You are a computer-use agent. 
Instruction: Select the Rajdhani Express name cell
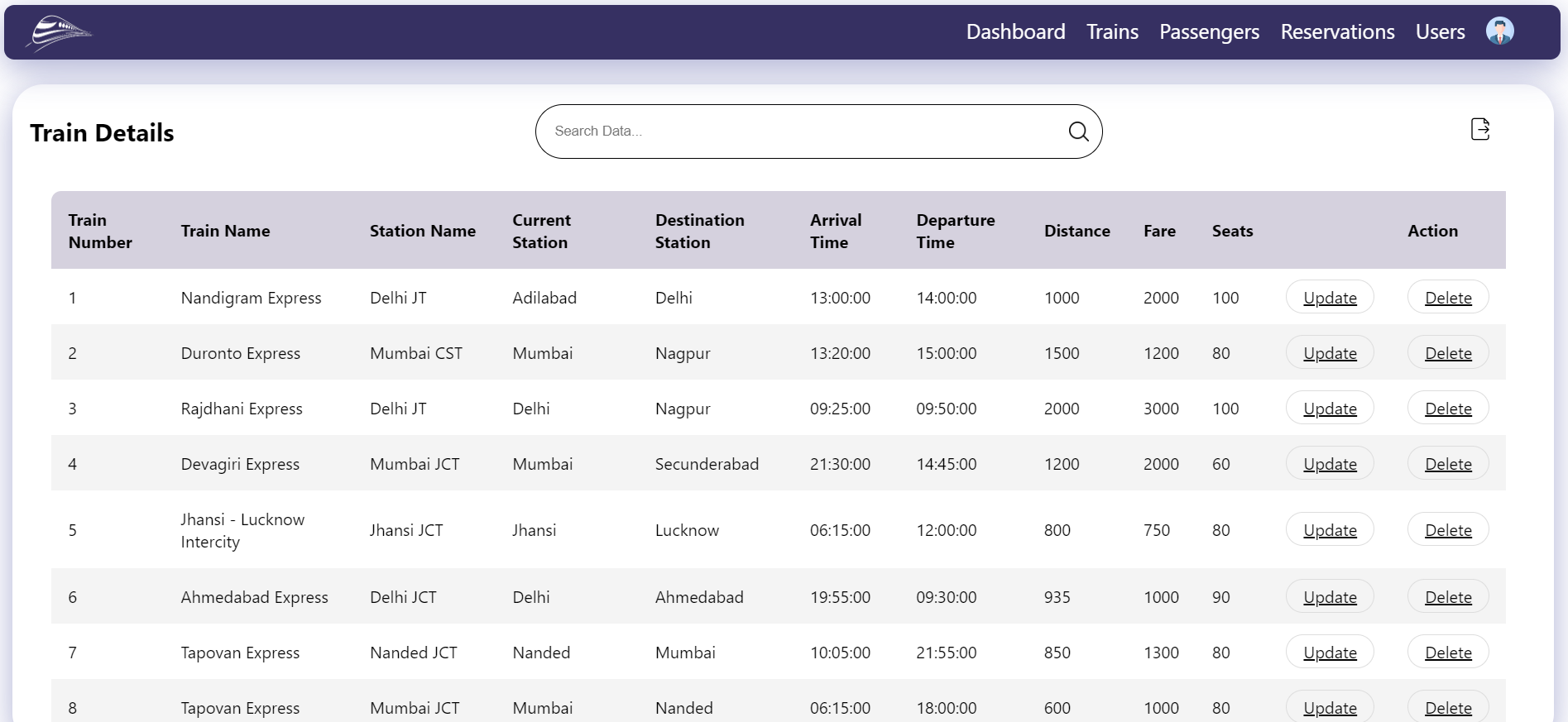[x=242, y=409]
